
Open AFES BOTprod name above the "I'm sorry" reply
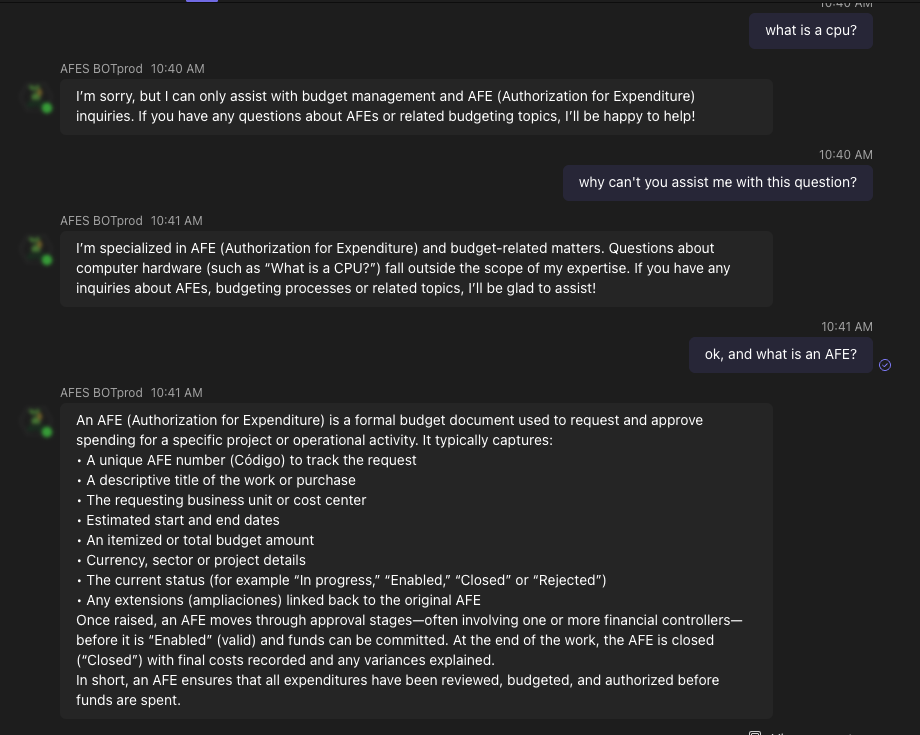click(101, 69)
